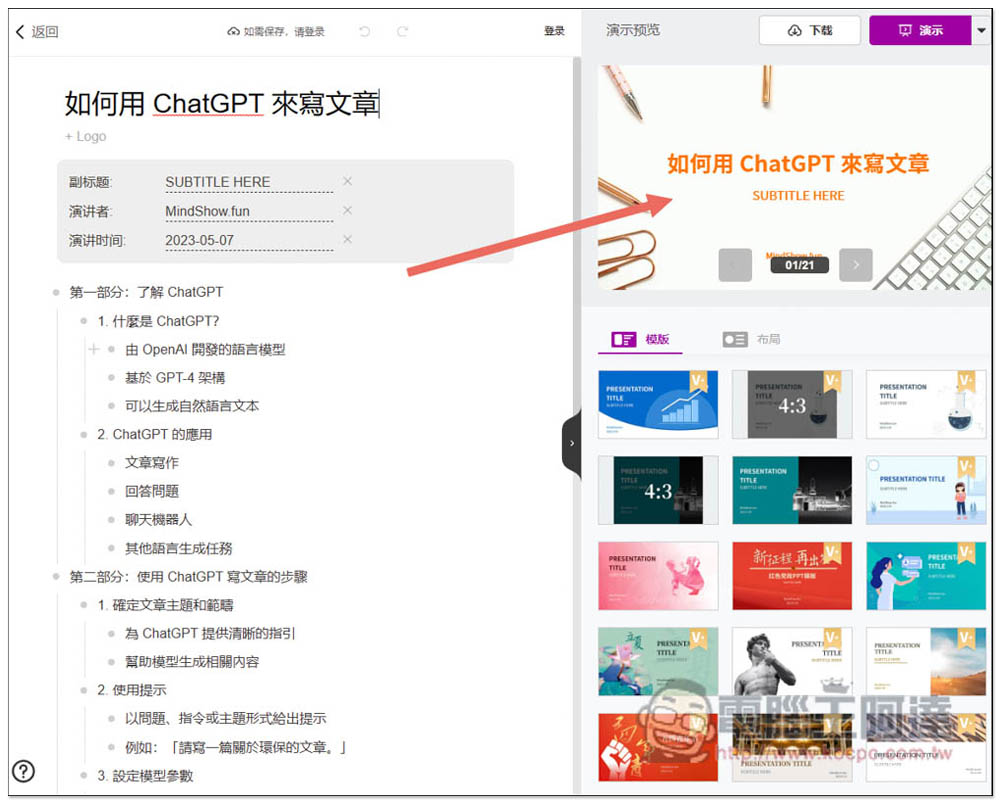Click the cloud save login prompt
This screenshot has height=805, width=1000.
tap(277, 32)
